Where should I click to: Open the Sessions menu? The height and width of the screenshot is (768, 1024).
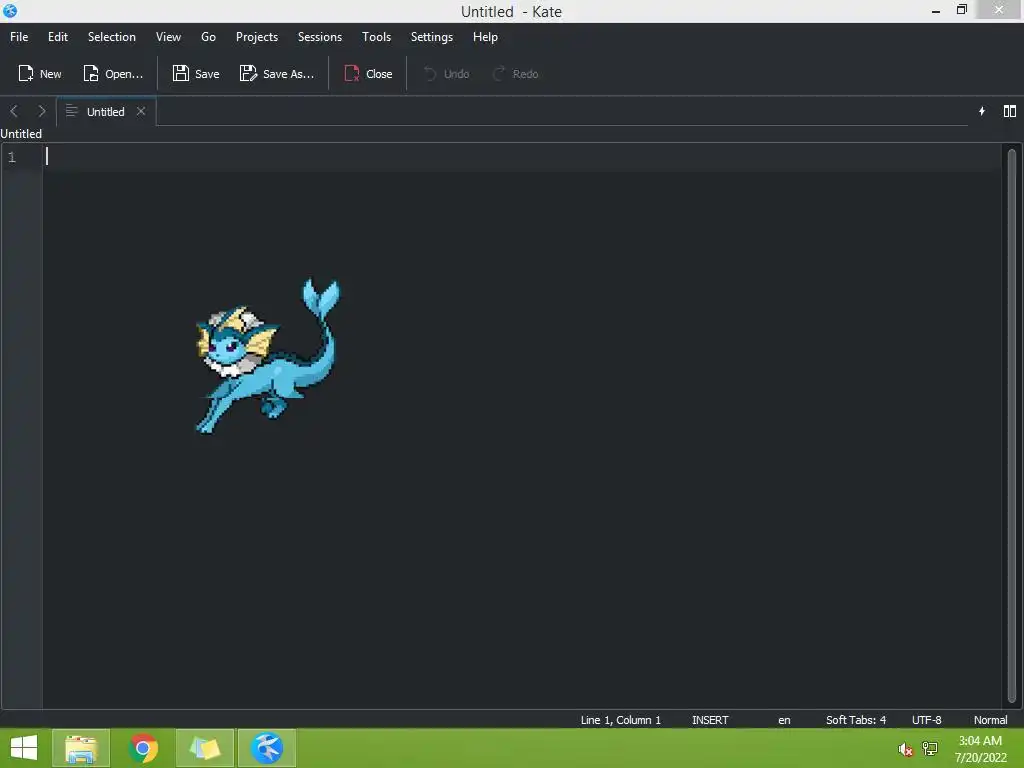click(x=319, y=37)
